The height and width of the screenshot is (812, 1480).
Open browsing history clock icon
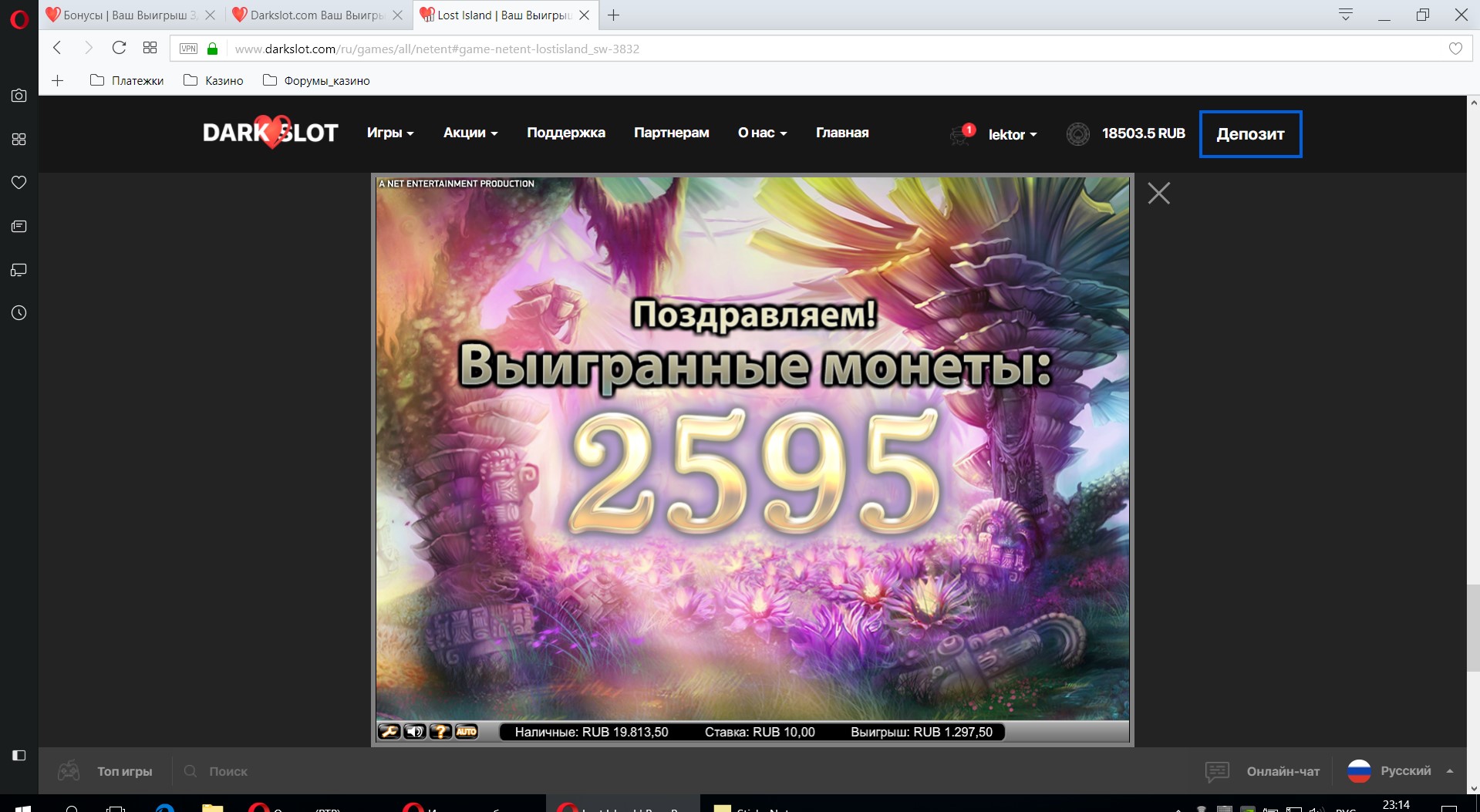coord(19,313)
